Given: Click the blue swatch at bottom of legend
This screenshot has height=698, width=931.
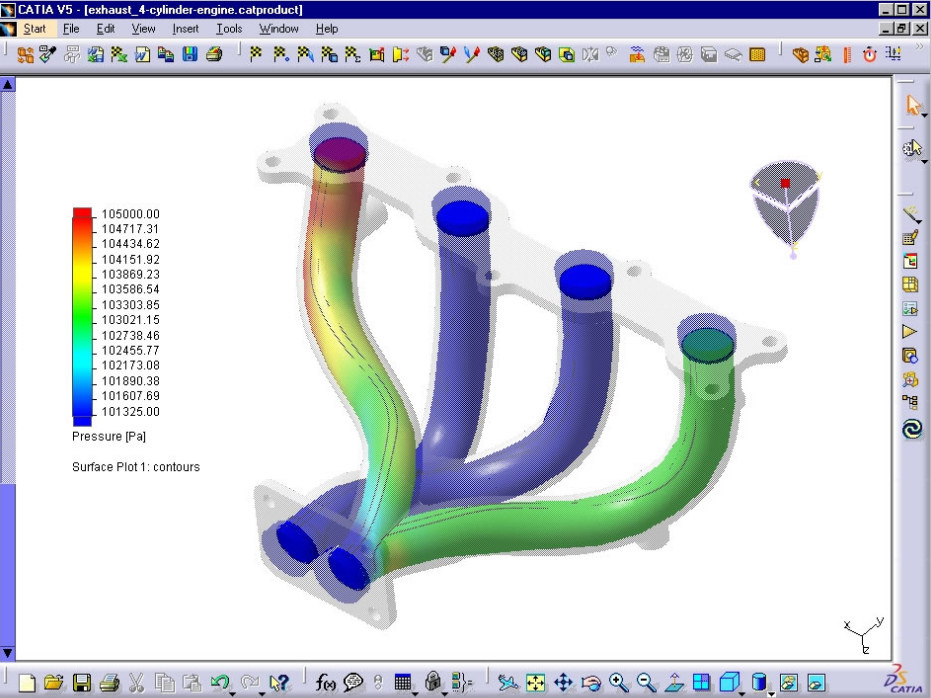Looking at the screenshot, I should (x=82, y=421).
